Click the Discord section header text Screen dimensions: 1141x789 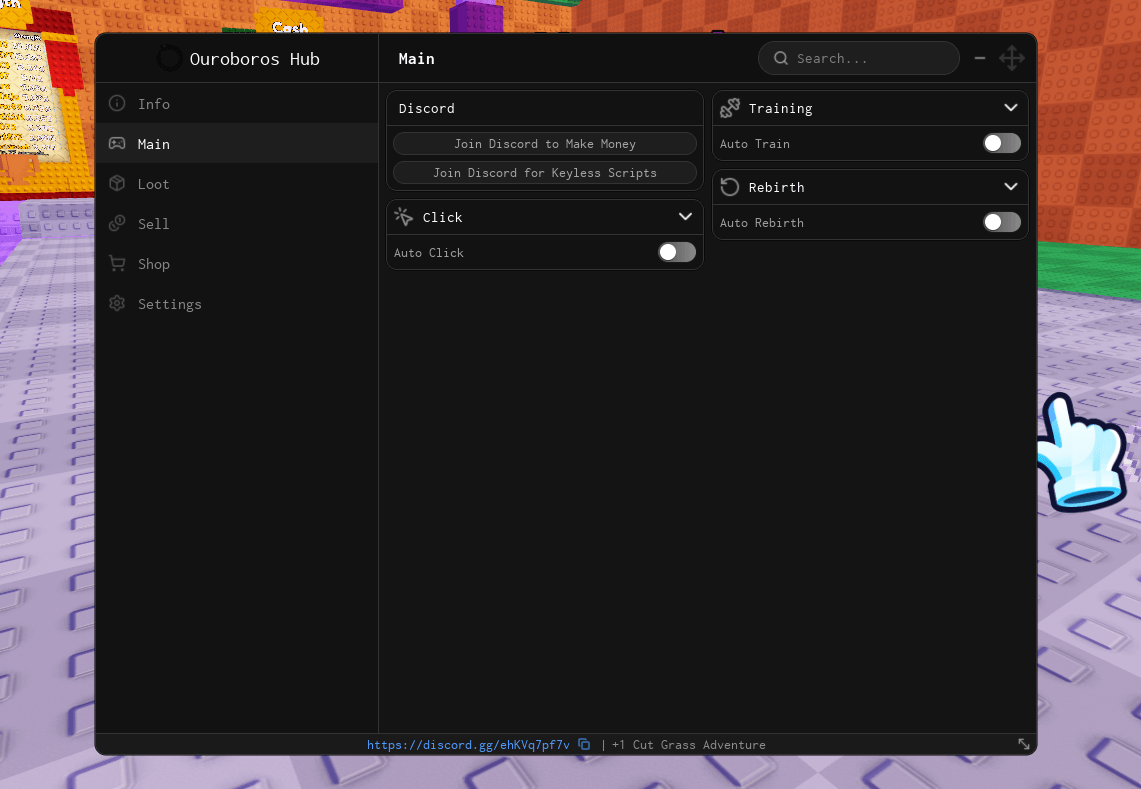pos(426,108)
